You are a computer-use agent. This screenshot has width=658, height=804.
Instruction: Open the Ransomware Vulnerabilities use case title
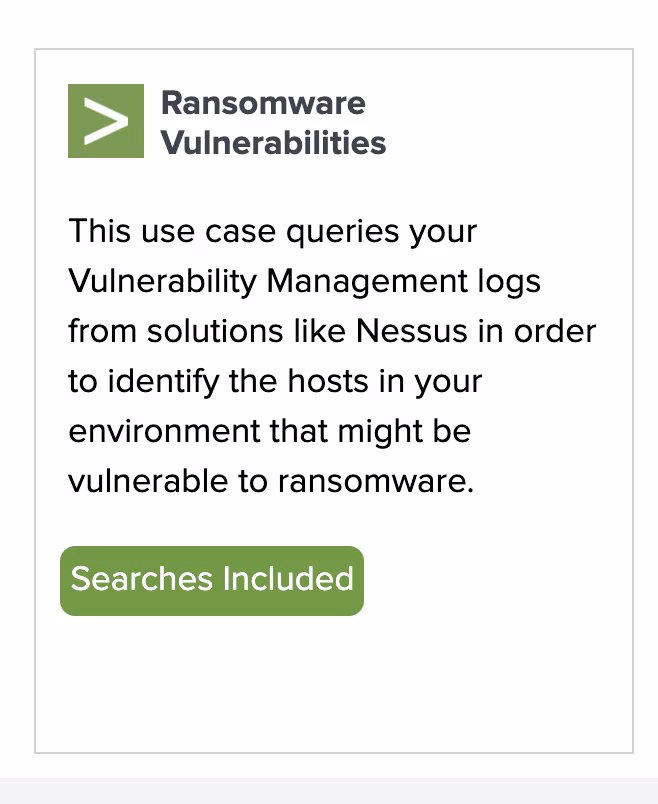(x=273, y=123)
